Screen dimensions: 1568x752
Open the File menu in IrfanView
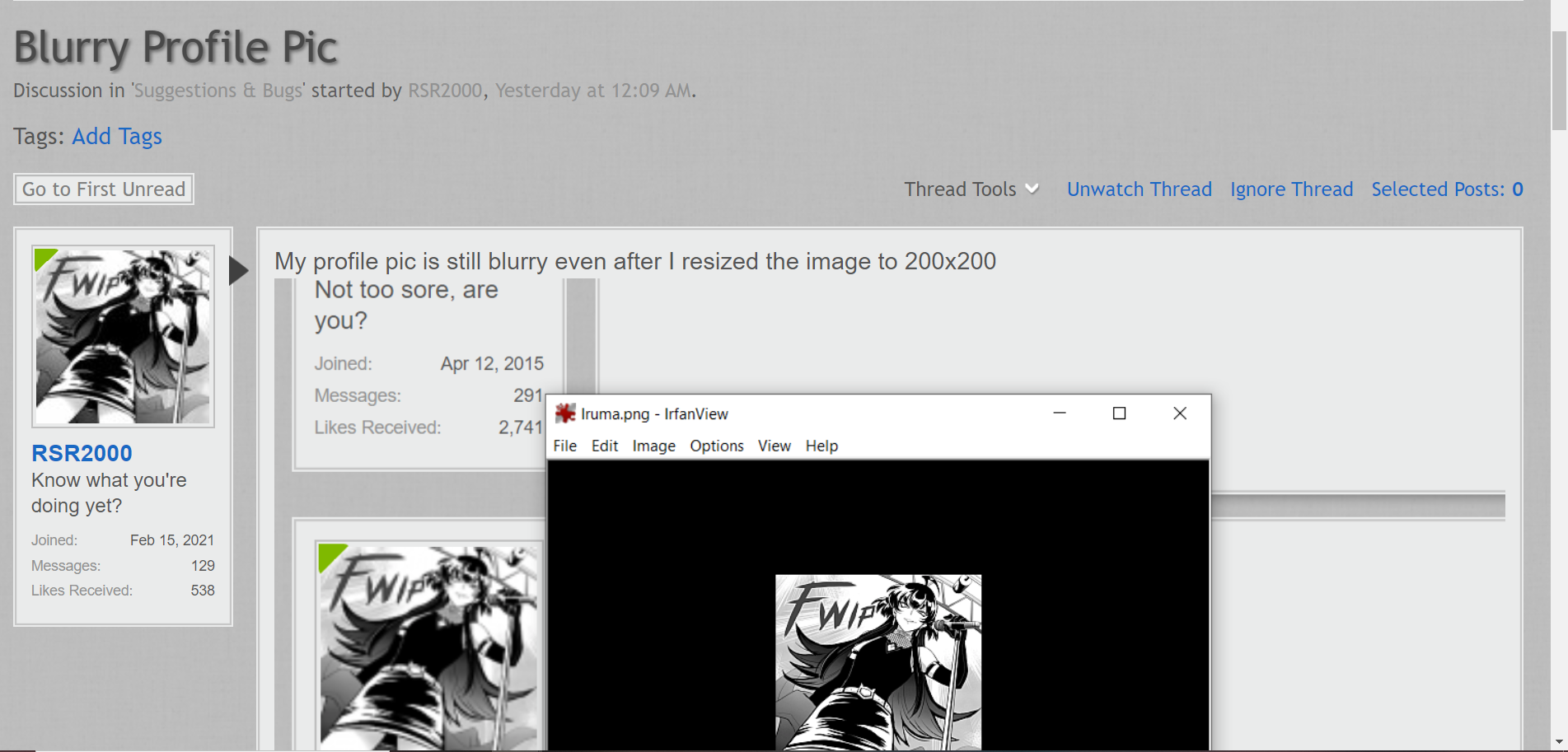tap(564, 446)
